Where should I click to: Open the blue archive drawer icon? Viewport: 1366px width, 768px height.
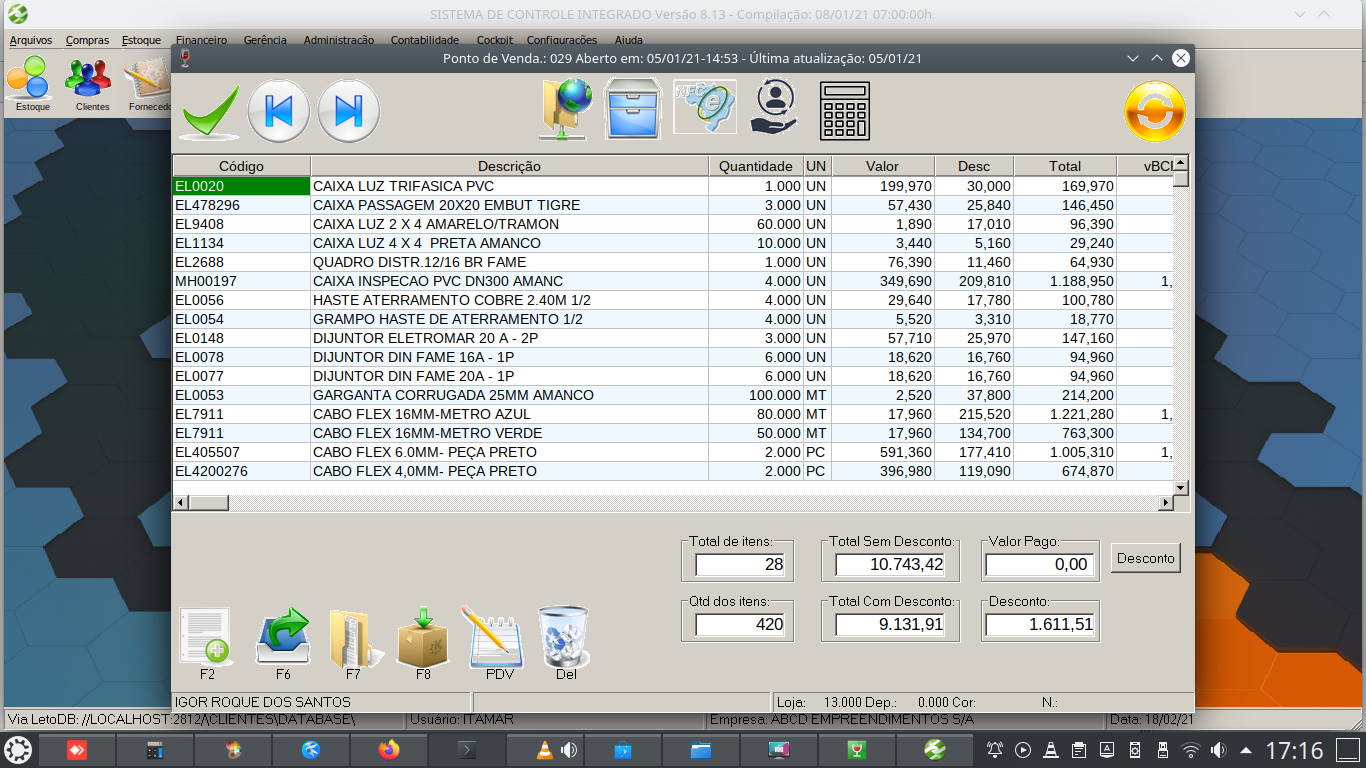(x=634, y=108)
